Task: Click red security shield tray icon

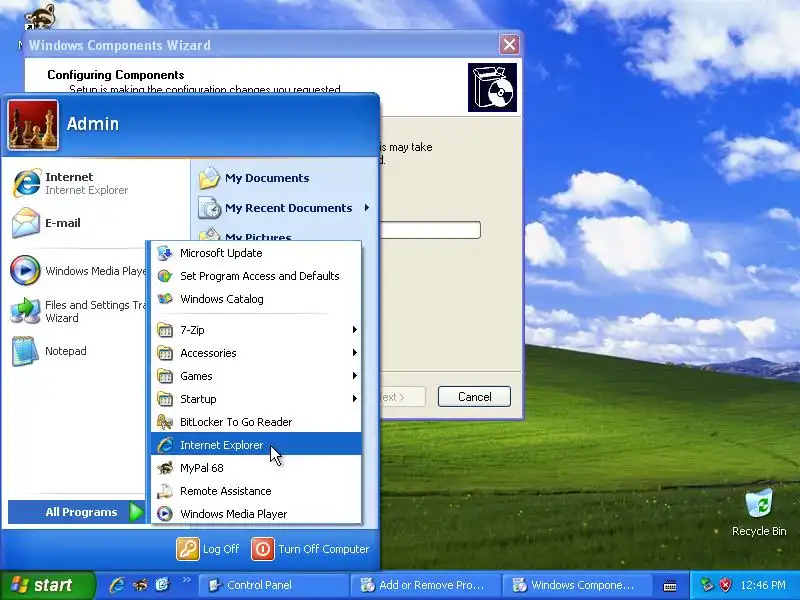Action: 726,585
